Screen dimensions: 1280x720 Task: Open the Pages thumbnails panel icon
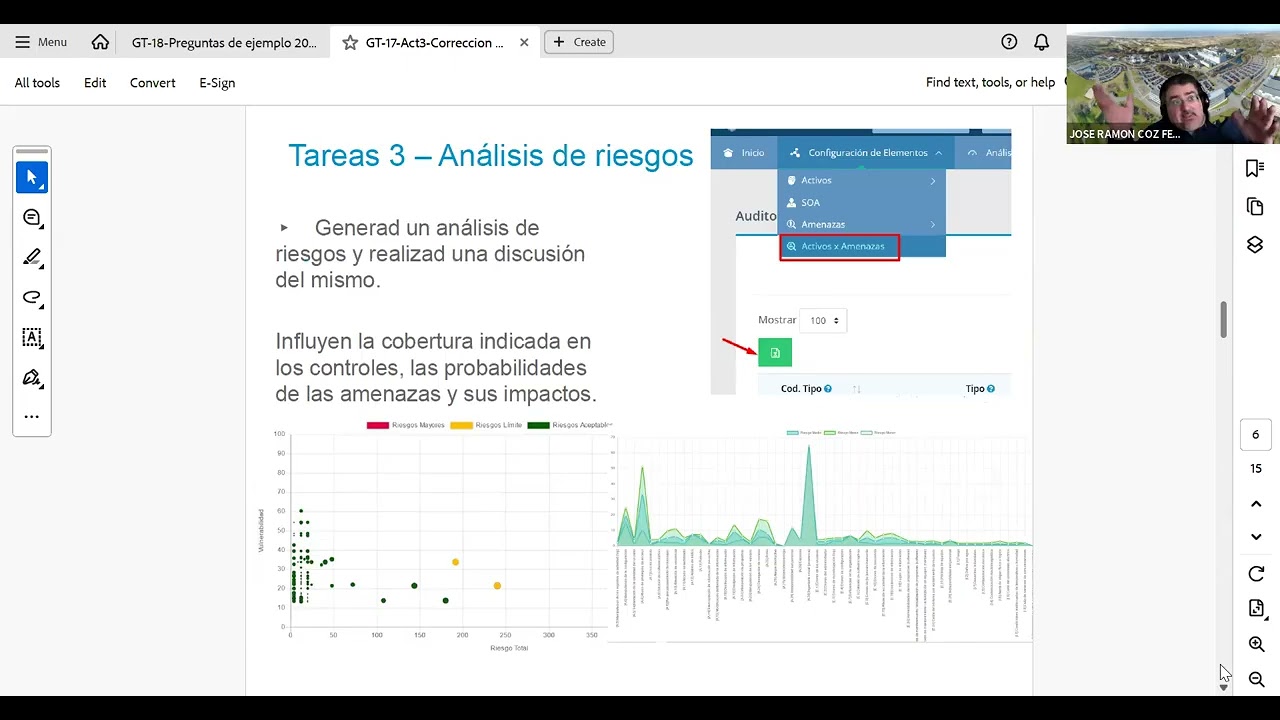[1255, 207]
